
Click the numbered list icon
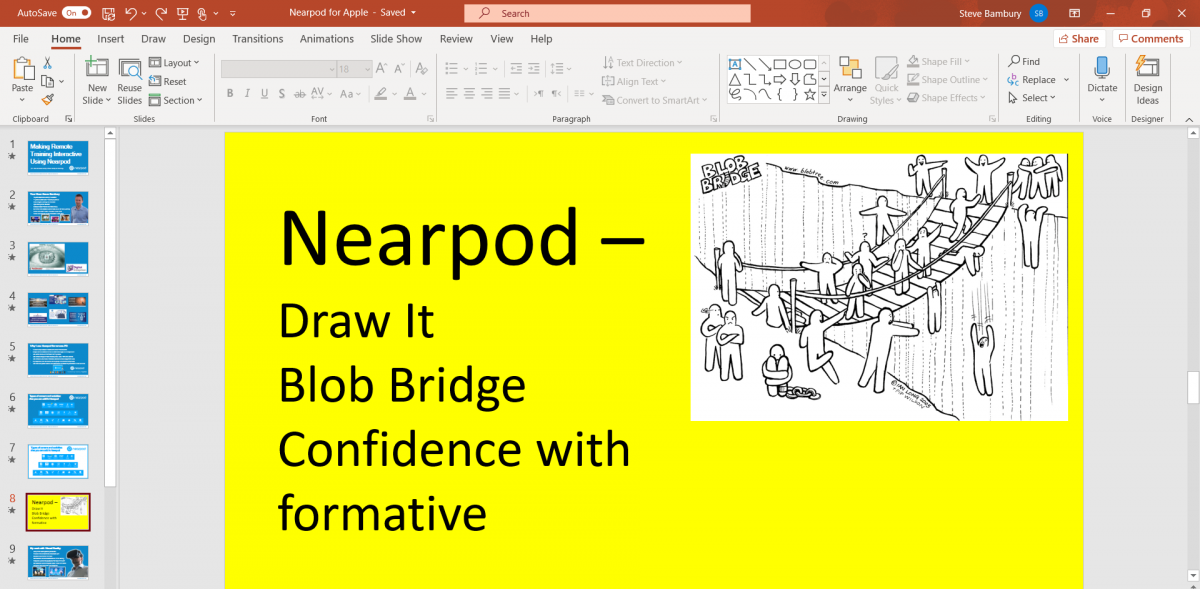479,69
